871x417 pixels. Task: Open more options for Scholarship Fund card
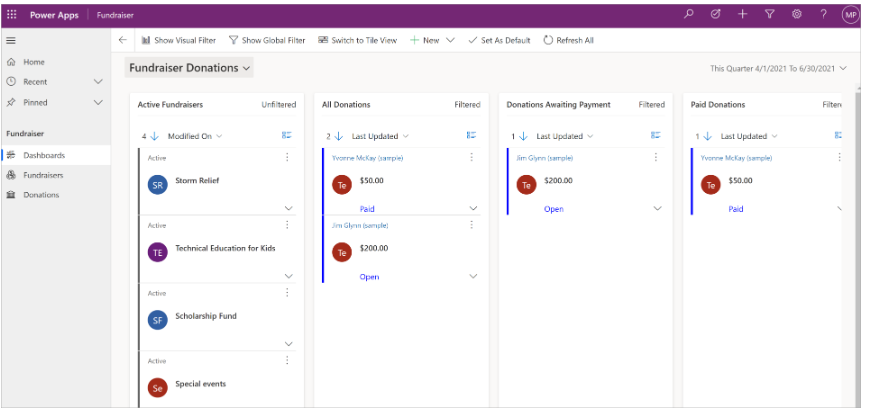[x=287, y=293]
